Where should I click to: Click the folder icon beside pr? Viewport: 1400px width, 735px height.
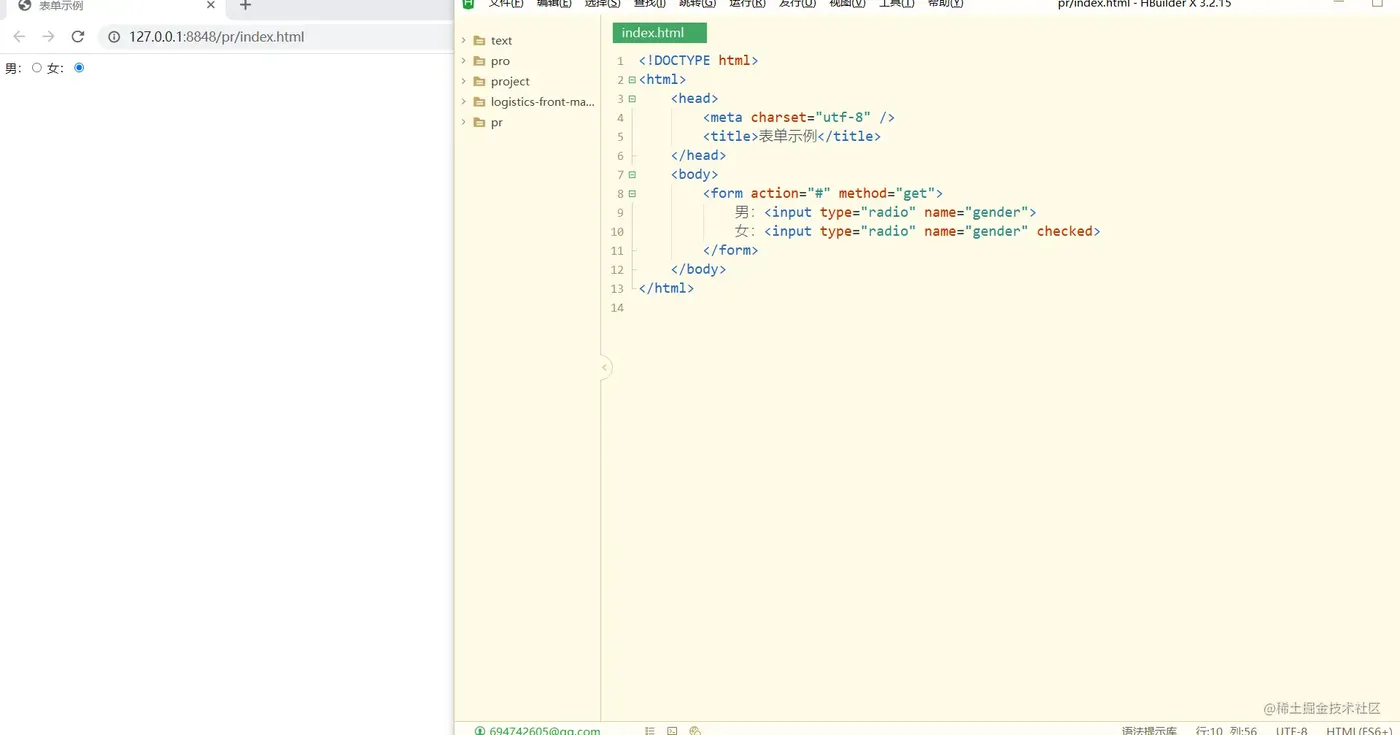tap(480, 122)
